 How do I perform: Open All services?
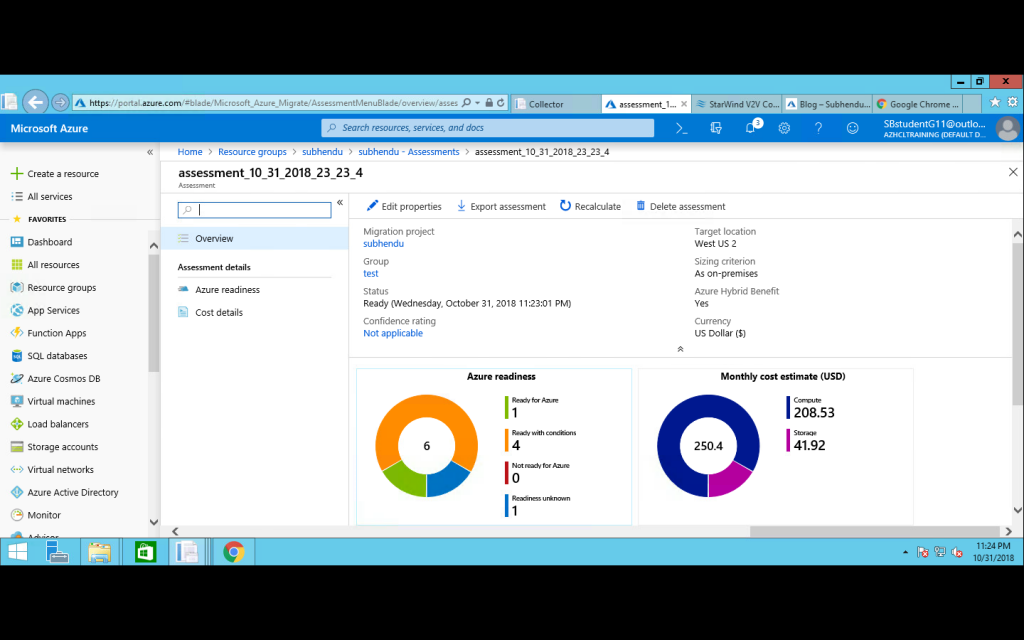pyautogui.click(x=42, y=197)
